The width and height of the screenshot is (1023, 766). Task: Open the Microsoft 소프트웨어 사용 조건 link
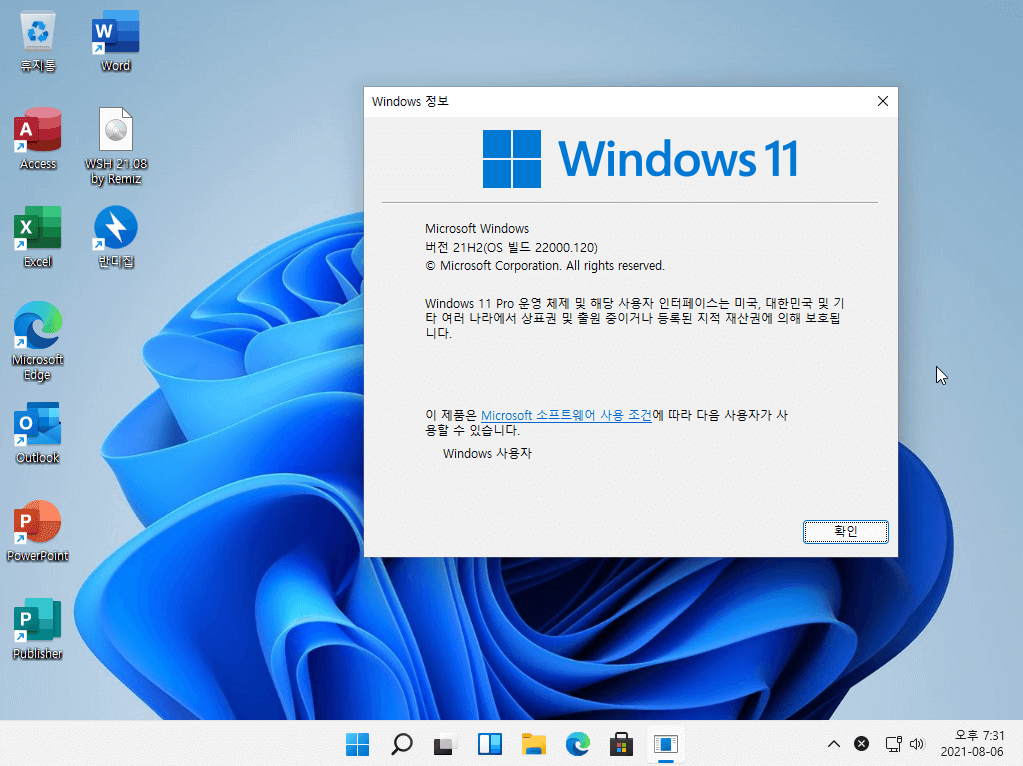(x=566, y=415)
